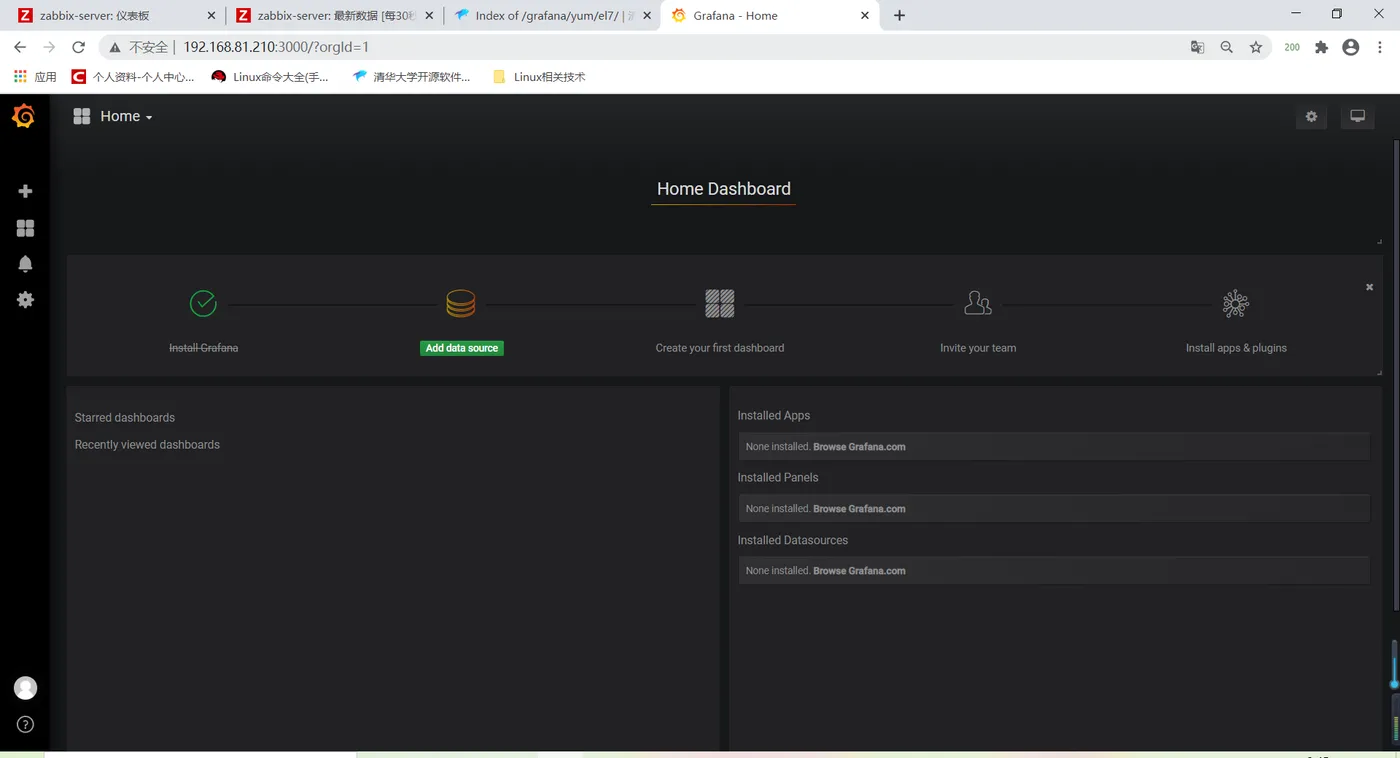Click the Starred dashboards heading
Viewport: 1400px width, 758px height.
coord(125,418)
